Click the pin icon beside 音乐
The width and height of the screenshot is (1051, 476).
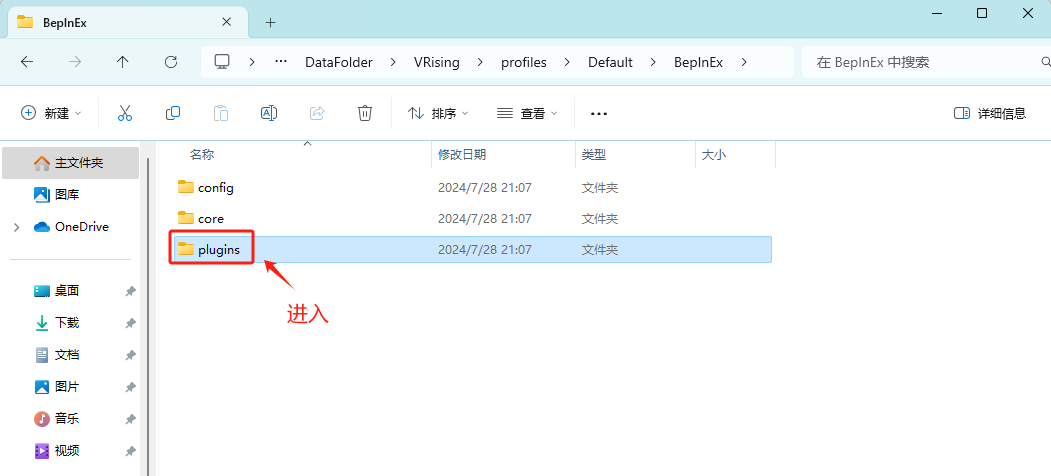(x=130, y=419)
